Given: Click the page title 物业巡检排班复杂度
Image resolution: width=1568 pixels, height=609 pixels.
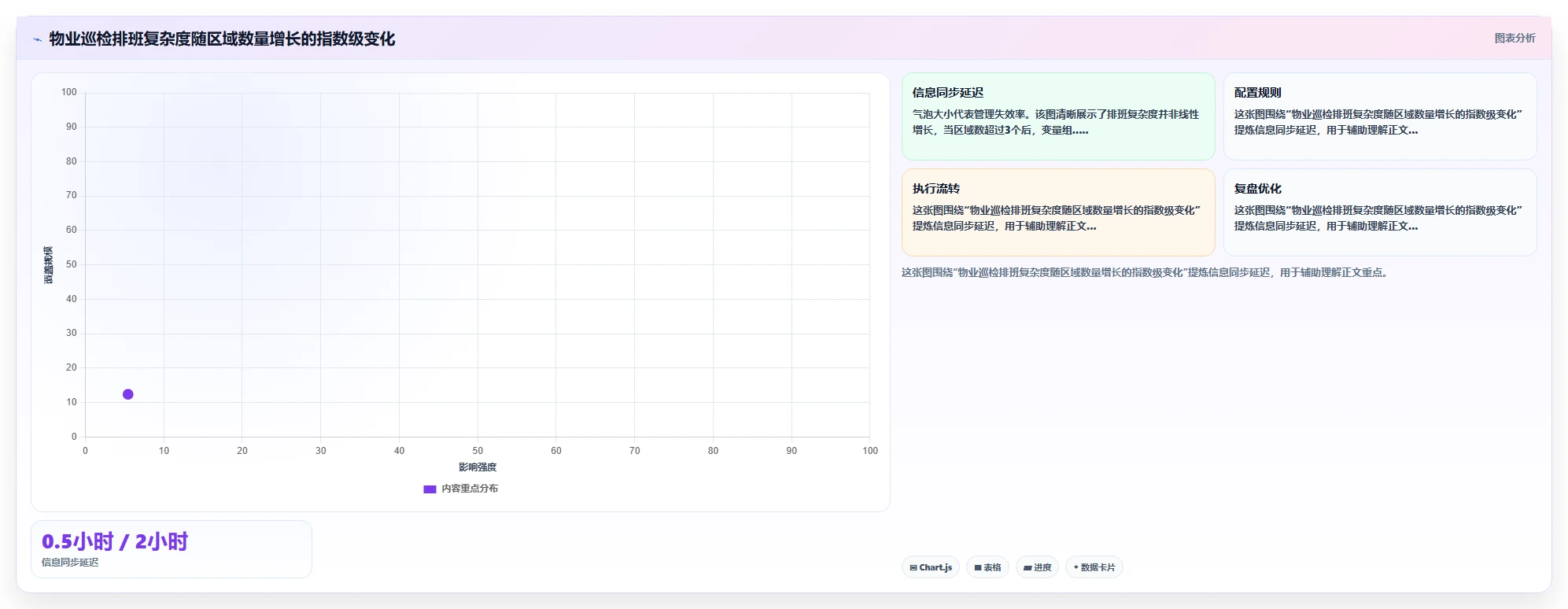Looking at the screenshot, I should 222,39.
